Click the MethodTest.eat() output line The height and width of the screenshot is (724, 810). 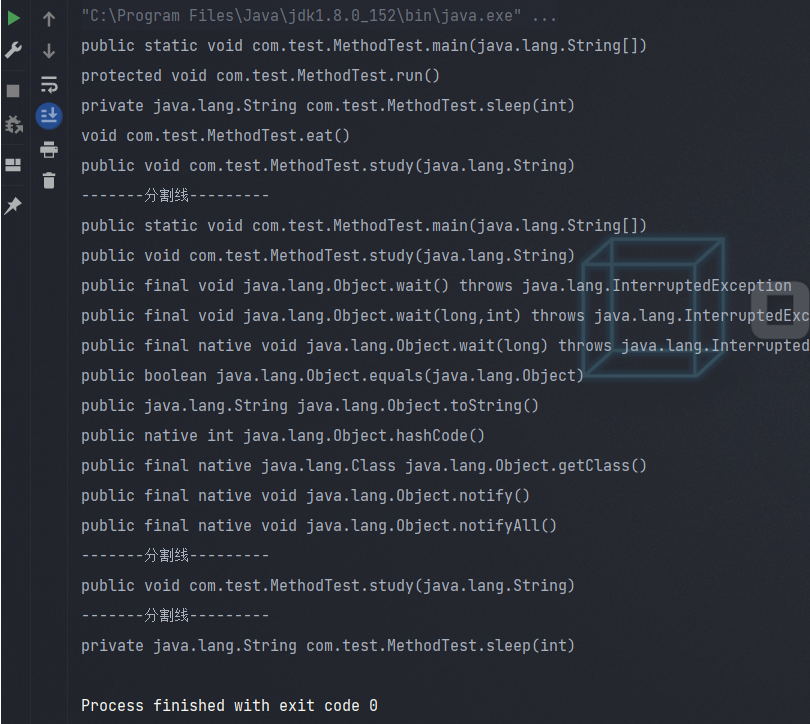[215, 136]
